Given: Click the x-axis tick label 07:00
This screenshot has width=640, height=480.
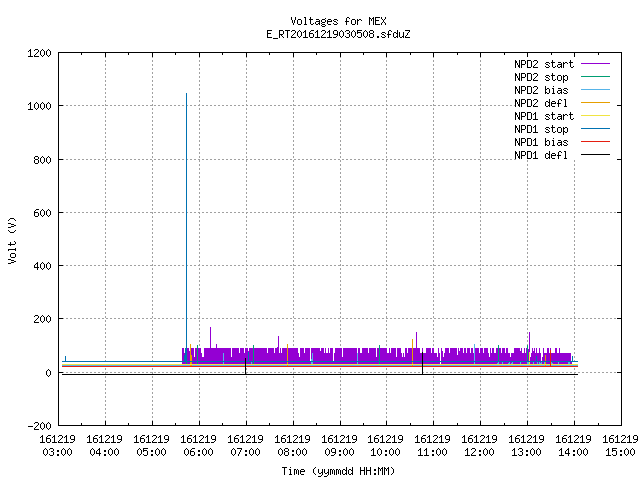Looking at the screenshot, I should pos(245,453).
